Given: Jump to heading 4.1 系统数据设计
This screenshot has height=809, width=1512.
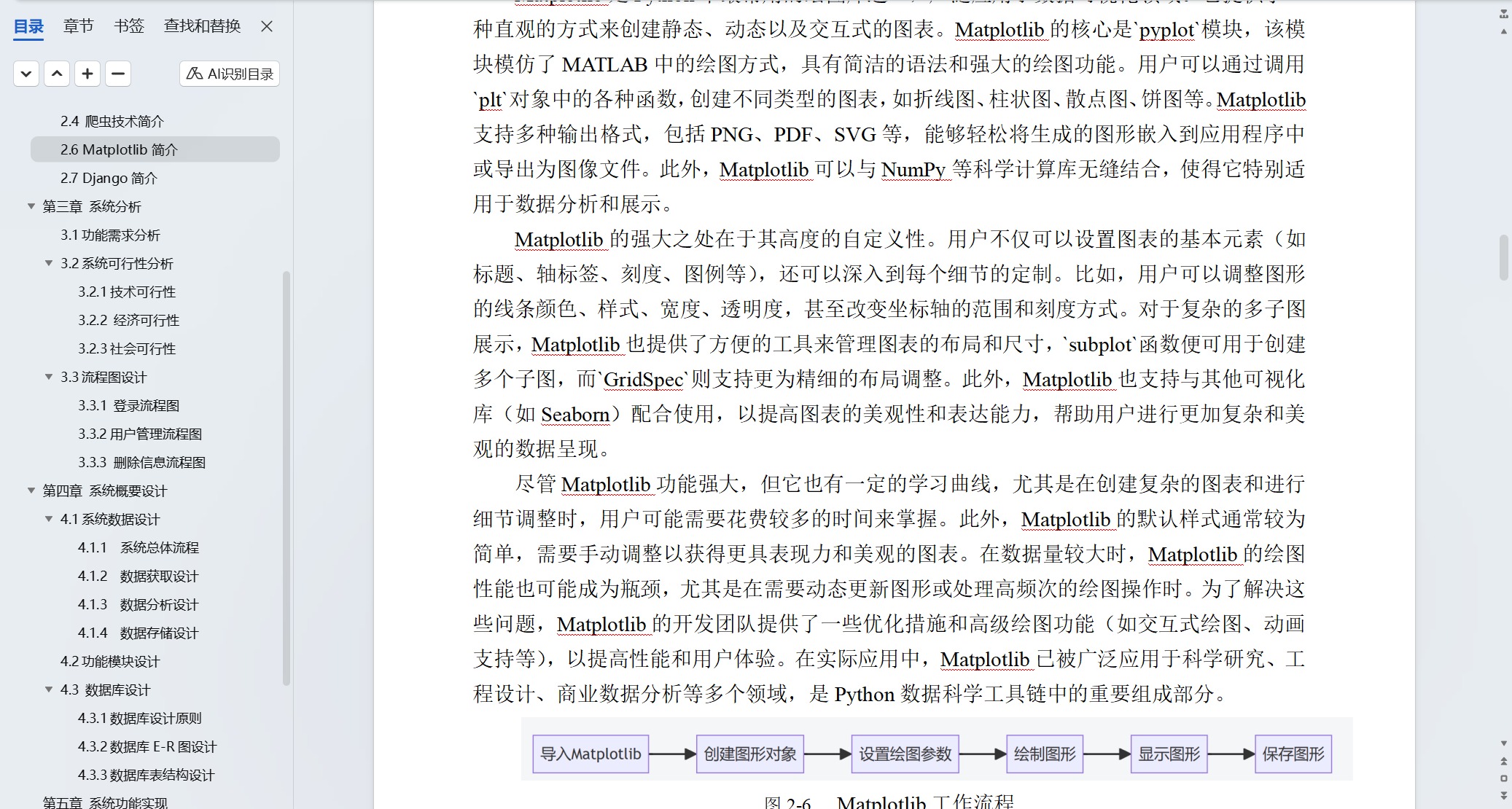Looking at the screenshot, I should pos(110,519).
